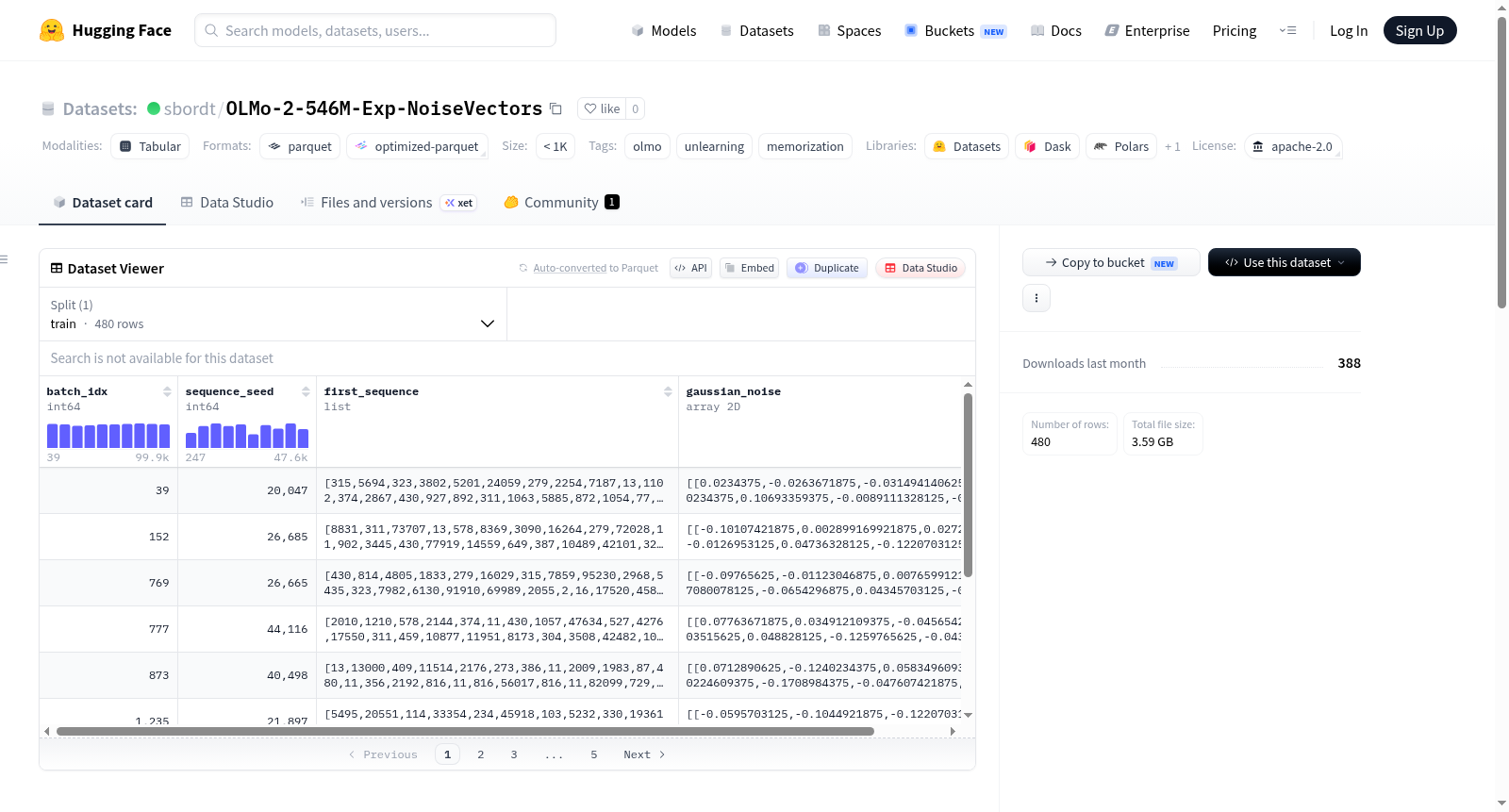The height and width of the screenshot is (812, 1509).
Task: Open Docs in the top navigation
Action: 1056,30
